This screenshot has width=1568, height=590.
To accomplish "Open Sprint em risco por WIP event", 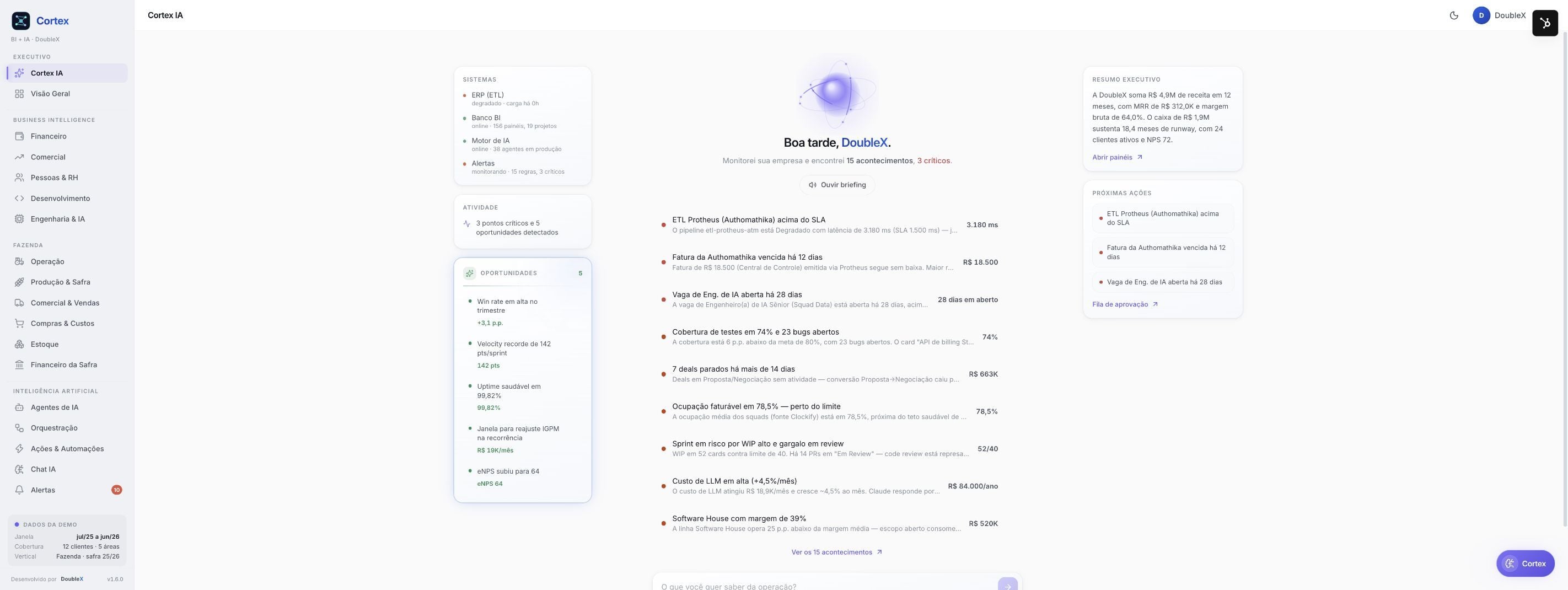I will [x=830, y=449].
